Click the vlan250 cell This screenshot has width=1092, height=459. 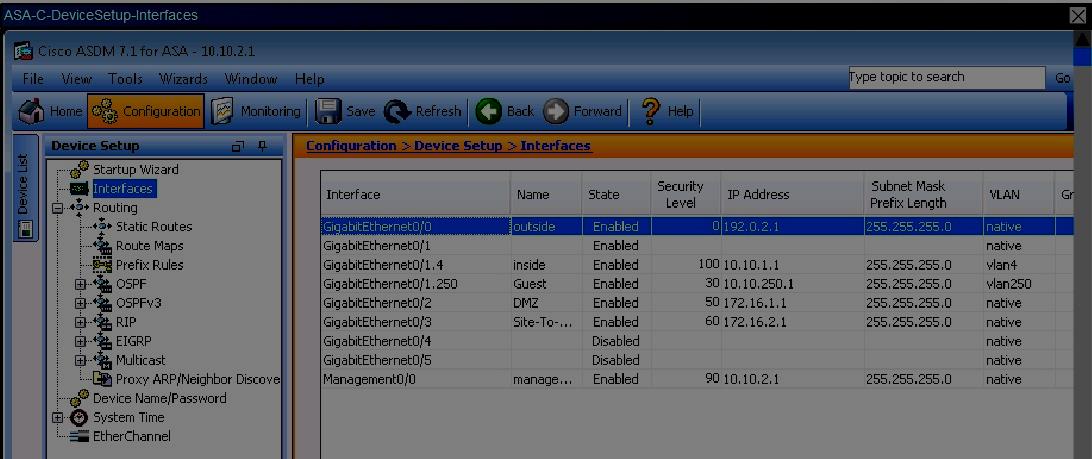pos(1017,284)
